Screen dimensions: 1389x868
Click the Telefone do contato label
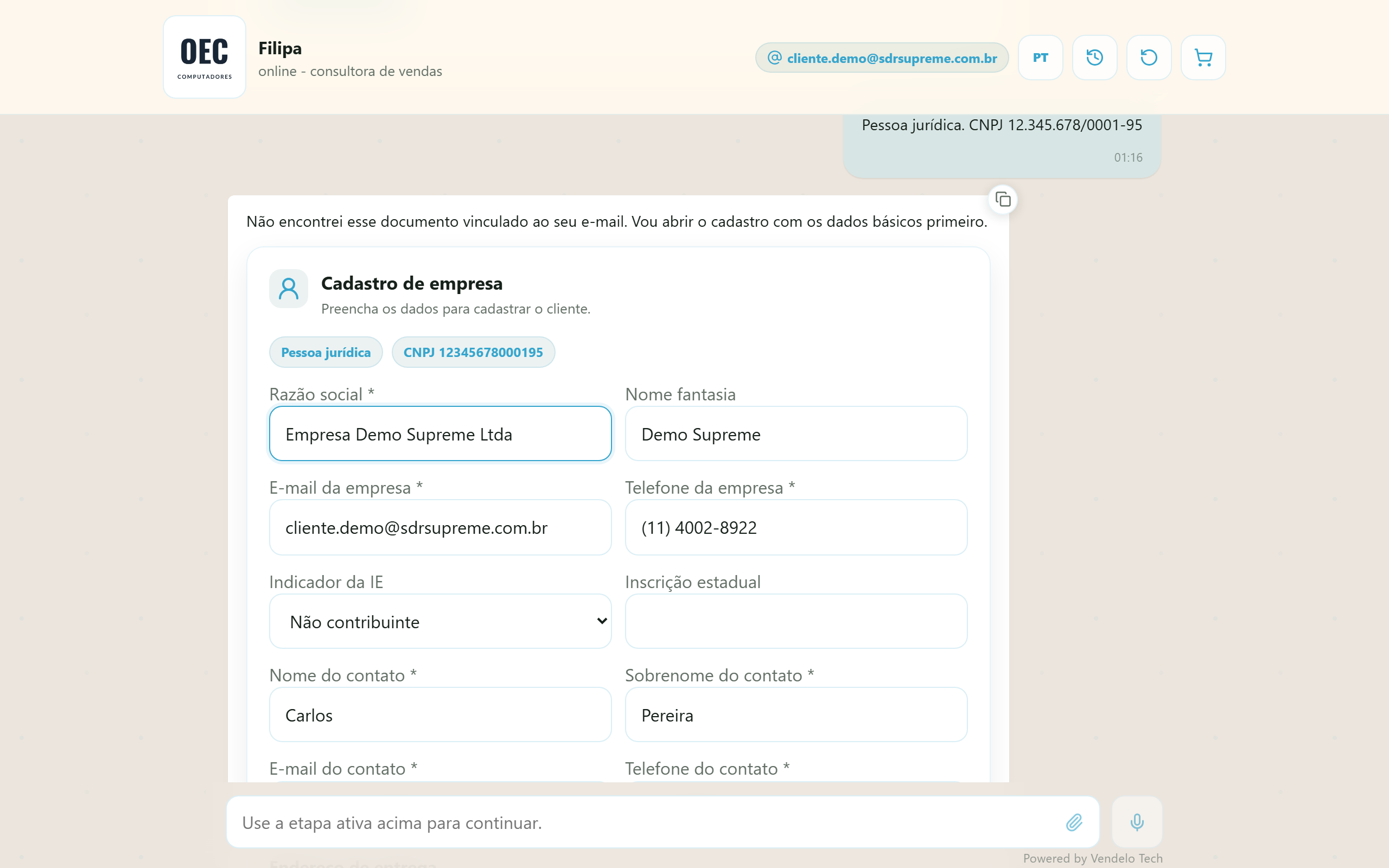click(707, 768)
